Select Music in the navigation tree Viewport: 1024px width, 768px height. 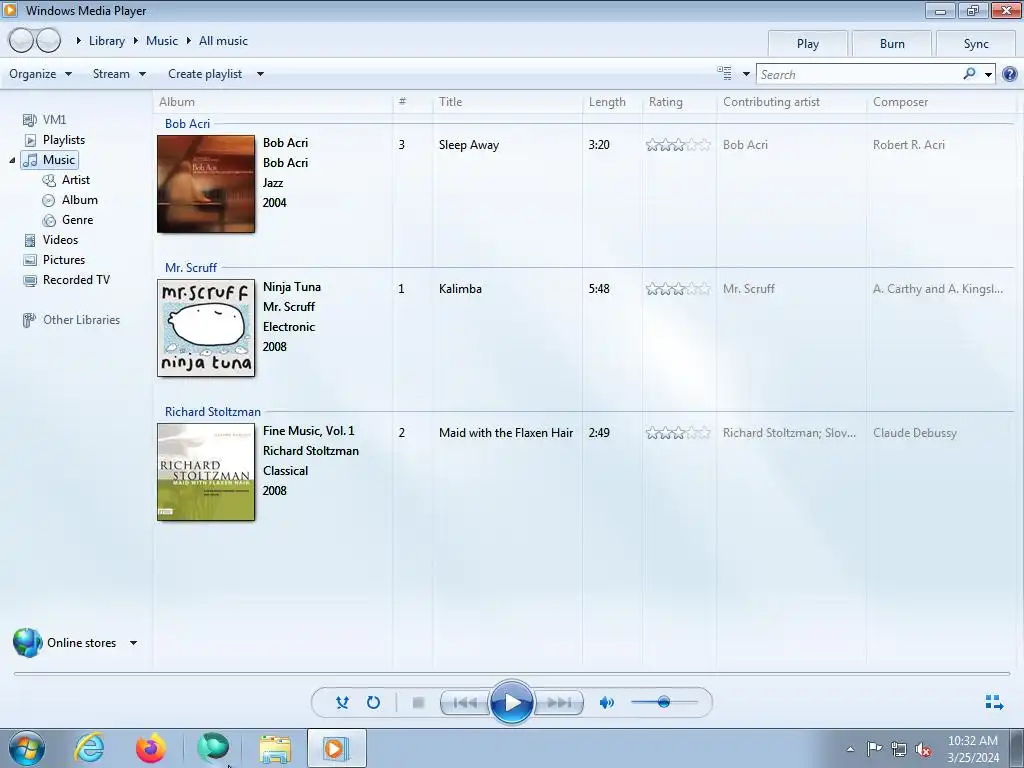pos(50,160)
